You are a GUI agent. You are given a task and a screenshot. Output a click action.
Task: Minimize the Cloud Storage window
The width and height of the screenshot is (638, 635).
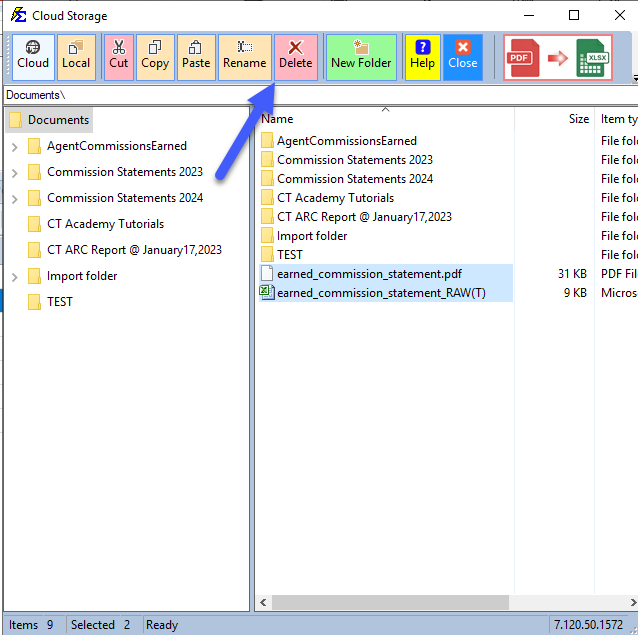click(x=529, y=15)
